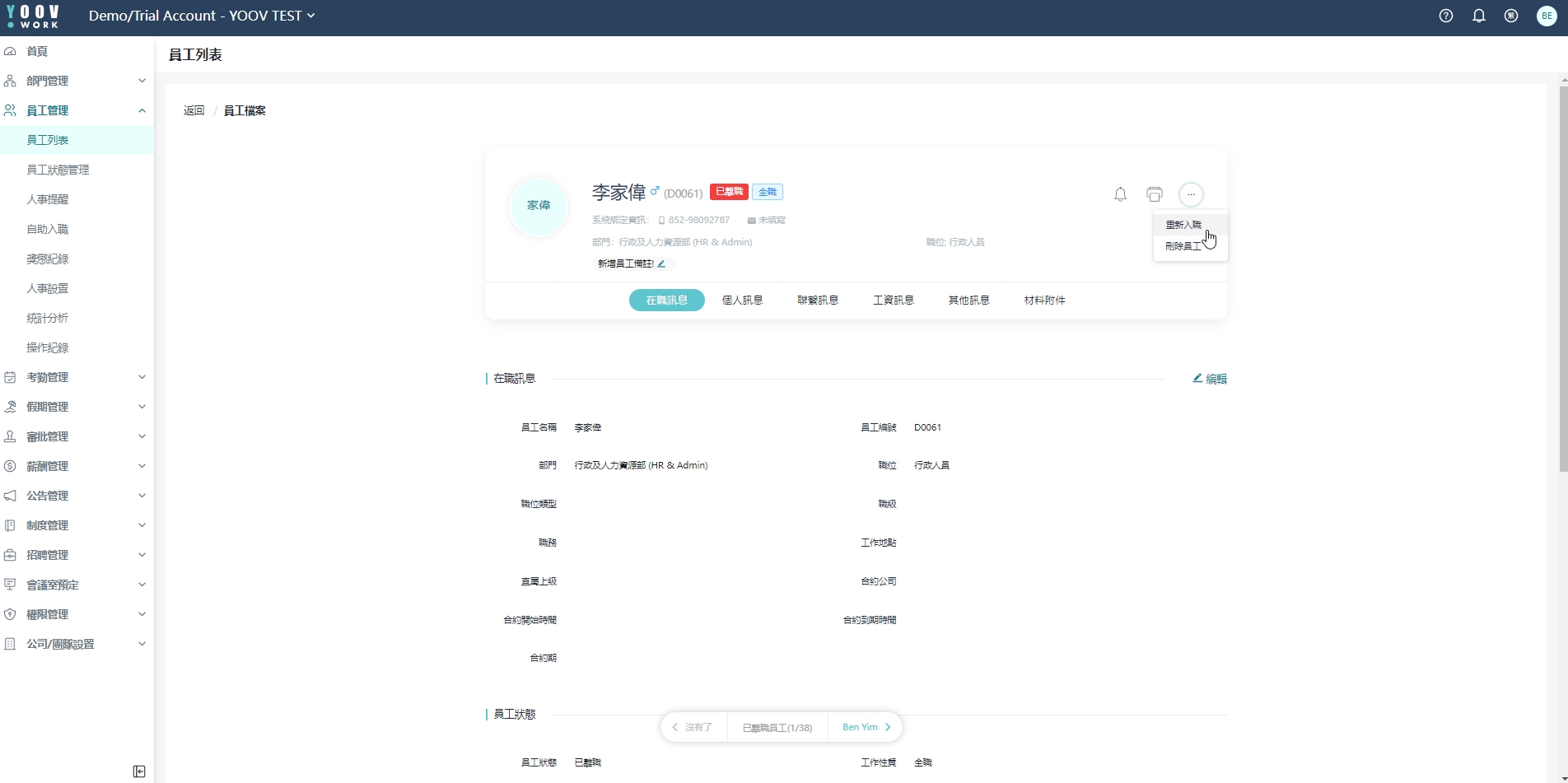1568x783 pixels.
Task: Click the language switch icon in top bar
Action: pos(1511,16)
